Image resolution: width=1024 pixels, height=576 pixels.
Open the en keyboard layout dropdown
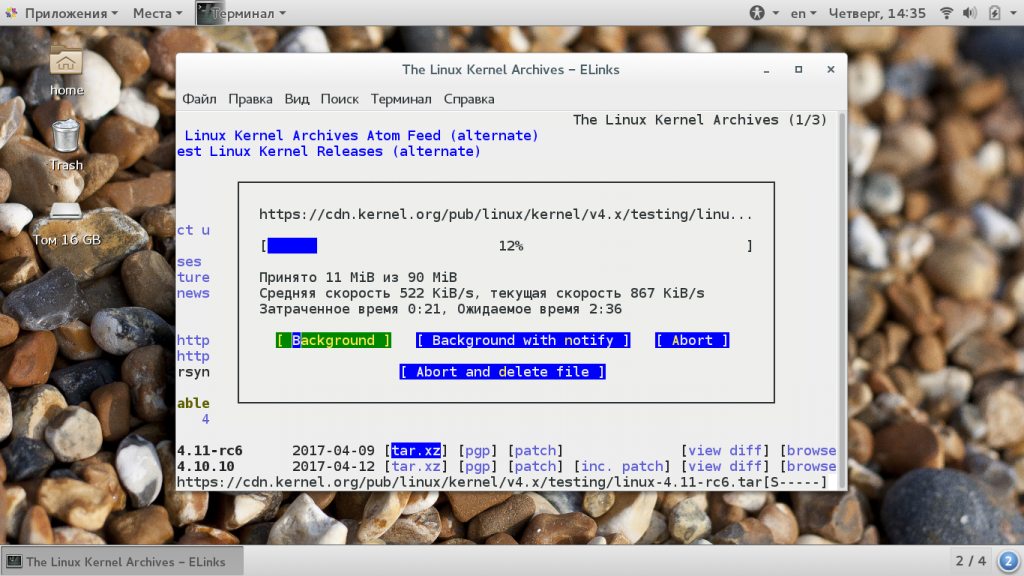[x=803, y=13]
